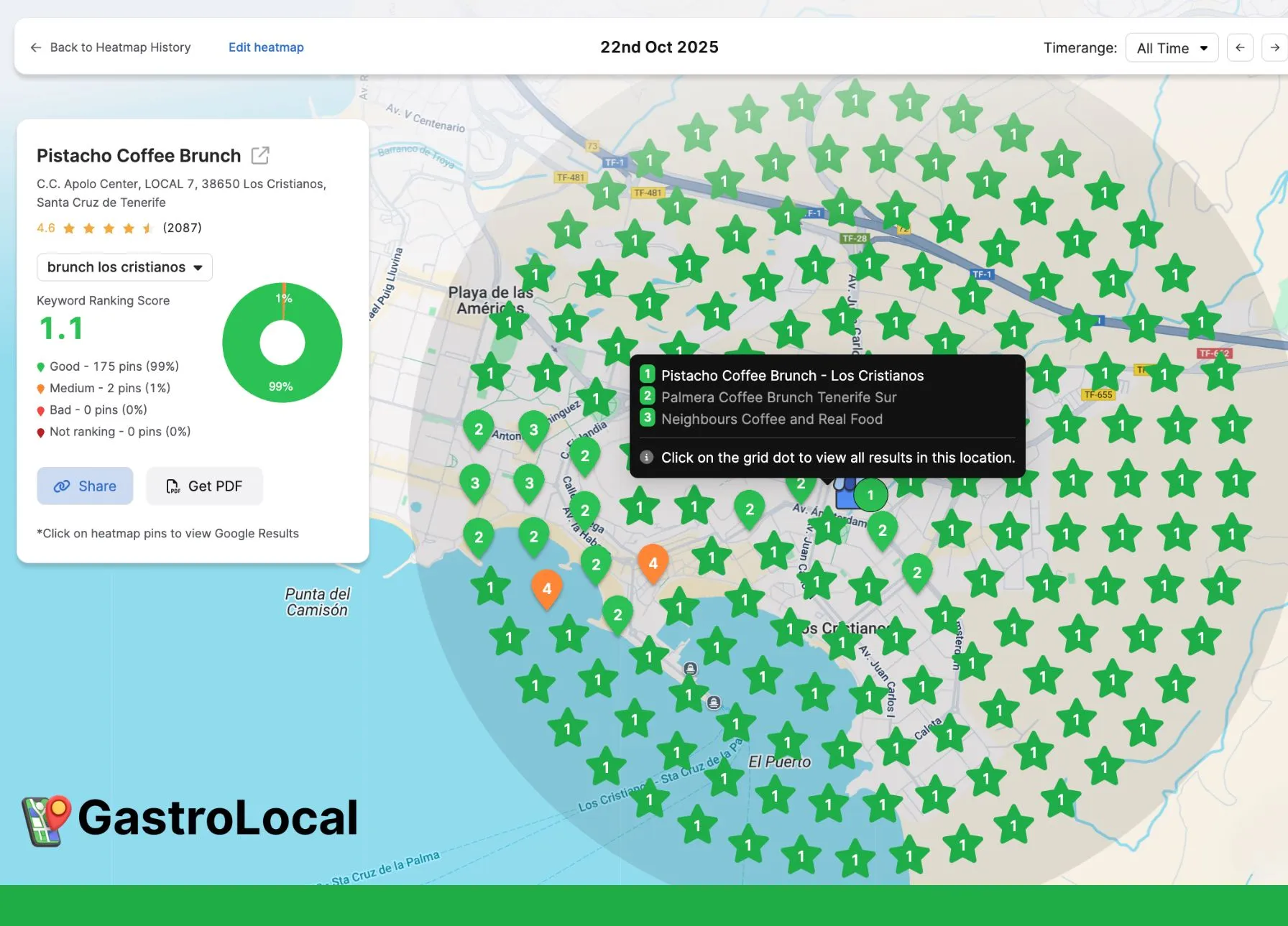Click the Pistacho Coffee Brunch title
1288x926 pixels.
[x=139, y=155]
